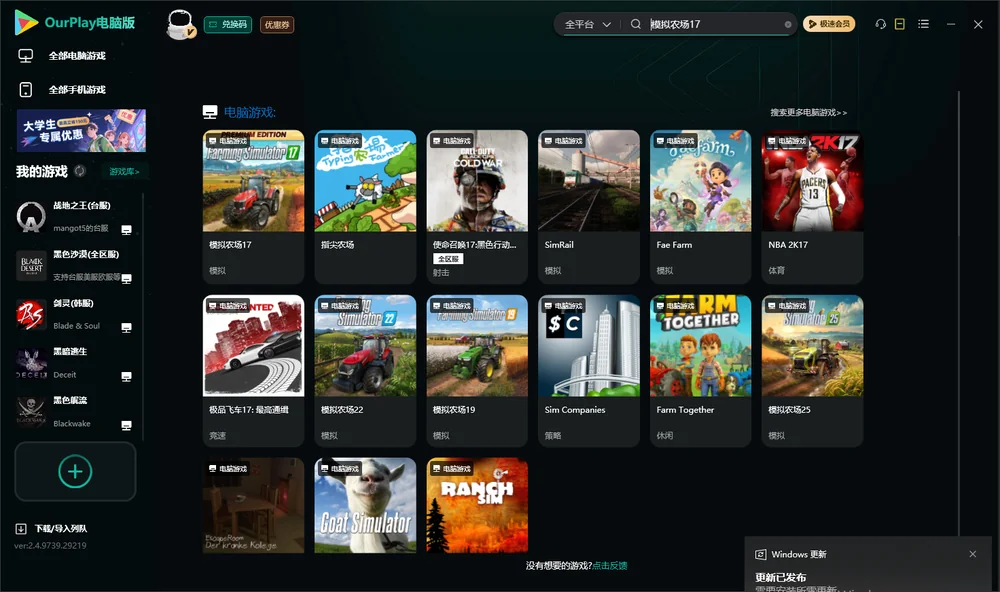Viewport: 1000px width, 592px height.
Task: Go to 全部手机游戏 in sidebar
Action: (x=77, y=90)
